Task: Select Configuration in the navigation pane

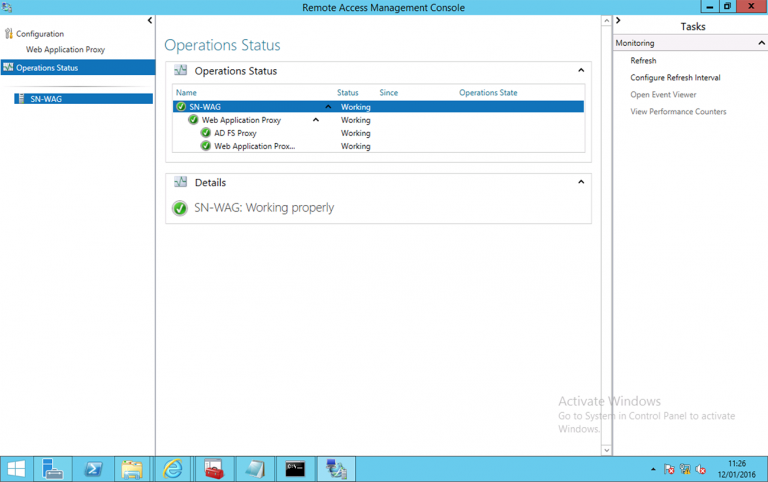Action: [40, 34]
